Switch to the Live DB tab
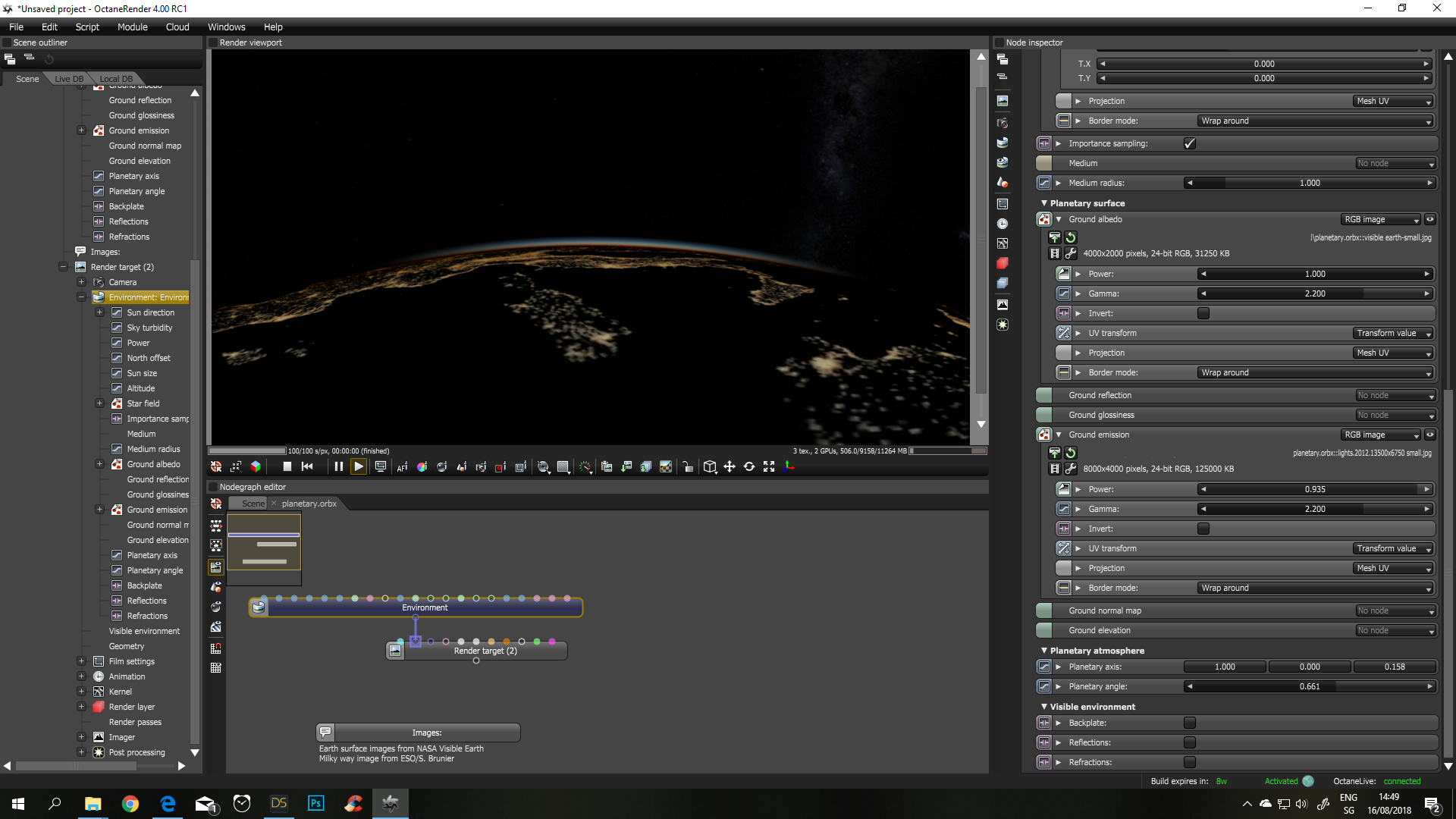The image size is (1456, 819). (x=69, y=79)
